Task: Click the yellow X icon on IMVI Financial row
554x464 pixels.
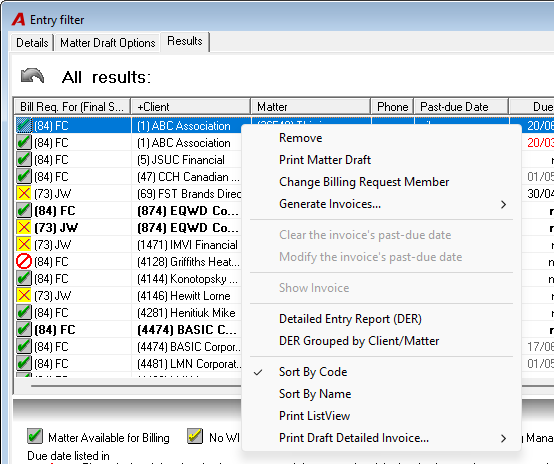Action: [x=24, y=245]
